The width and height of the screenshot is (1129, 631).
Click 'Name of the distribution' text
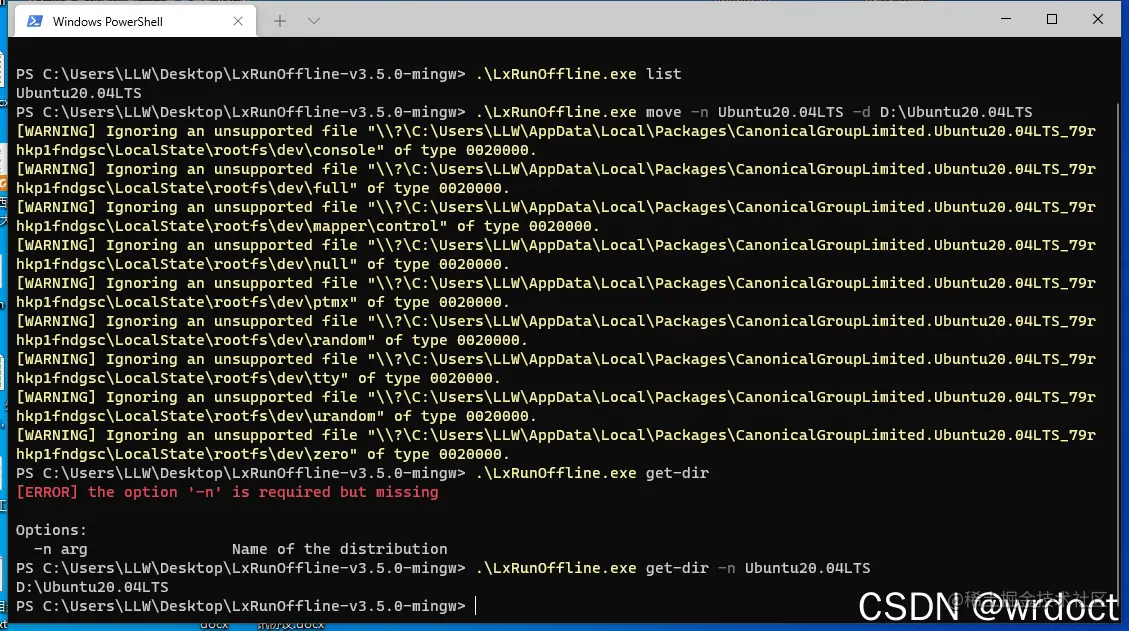339,549
